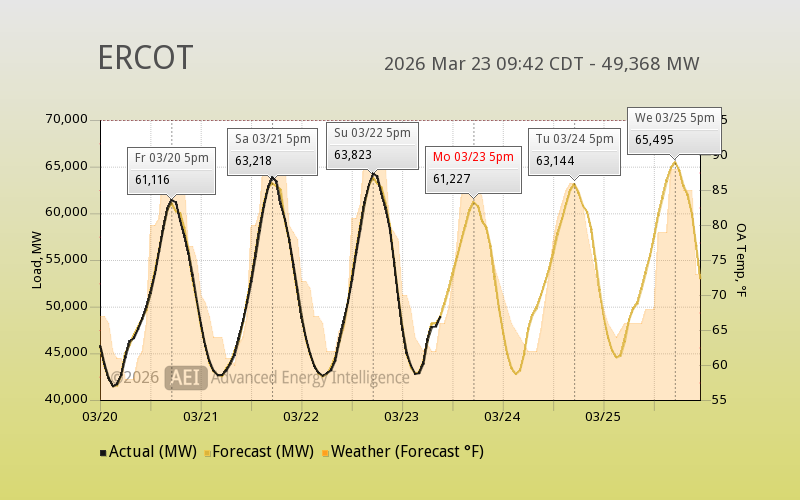Click the current load timestamp 49,368 MW text
The width and height of the screenshot is (800, 500).
point(541,64)
